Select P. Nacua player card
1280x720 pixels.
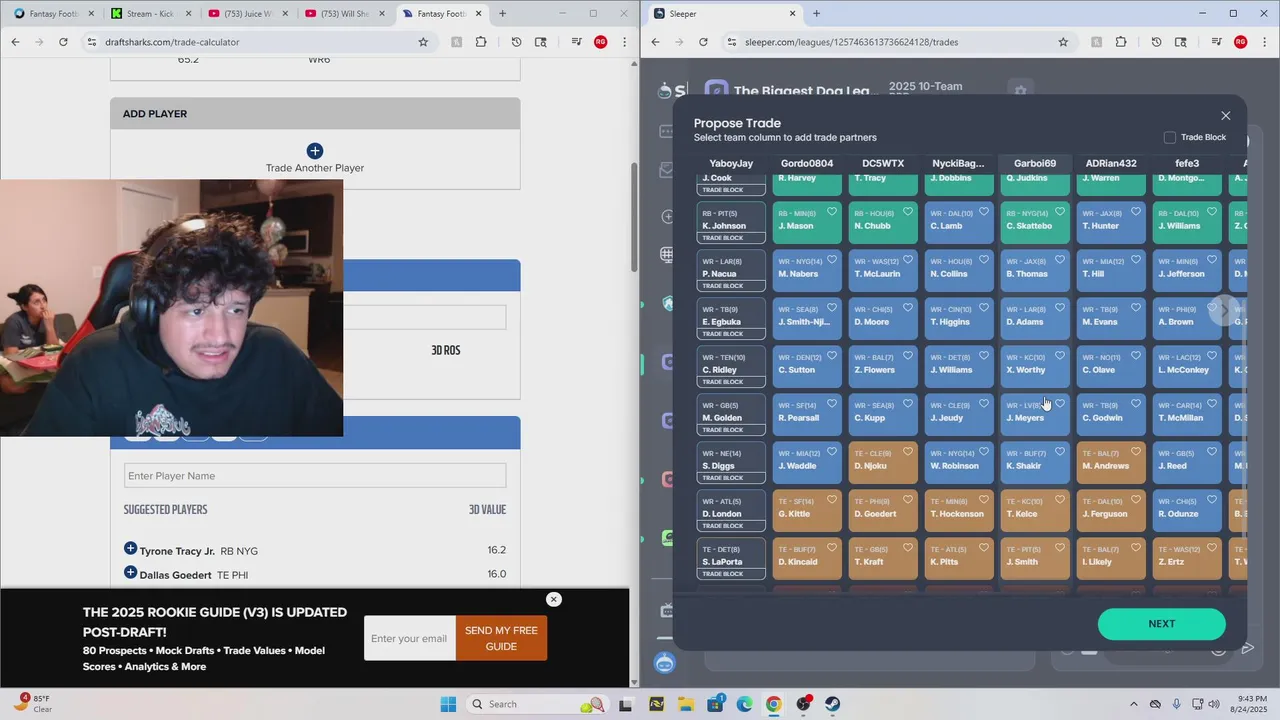[732, 271]
